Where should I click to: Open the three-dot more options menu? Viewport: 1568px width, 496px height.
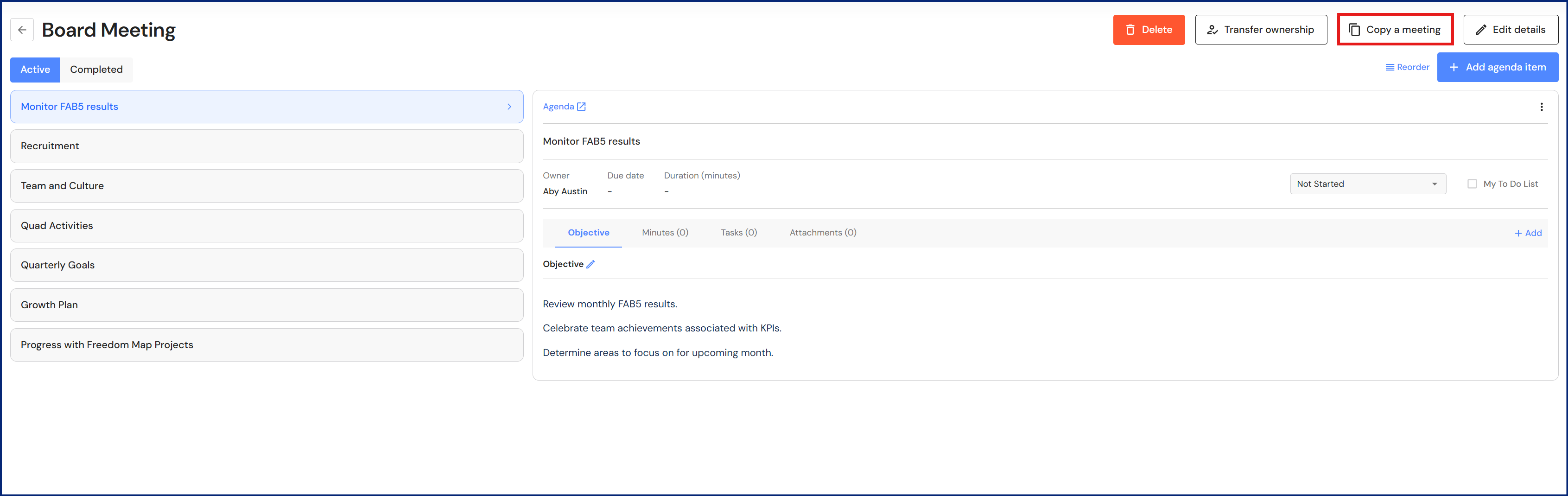(1541, 107)
